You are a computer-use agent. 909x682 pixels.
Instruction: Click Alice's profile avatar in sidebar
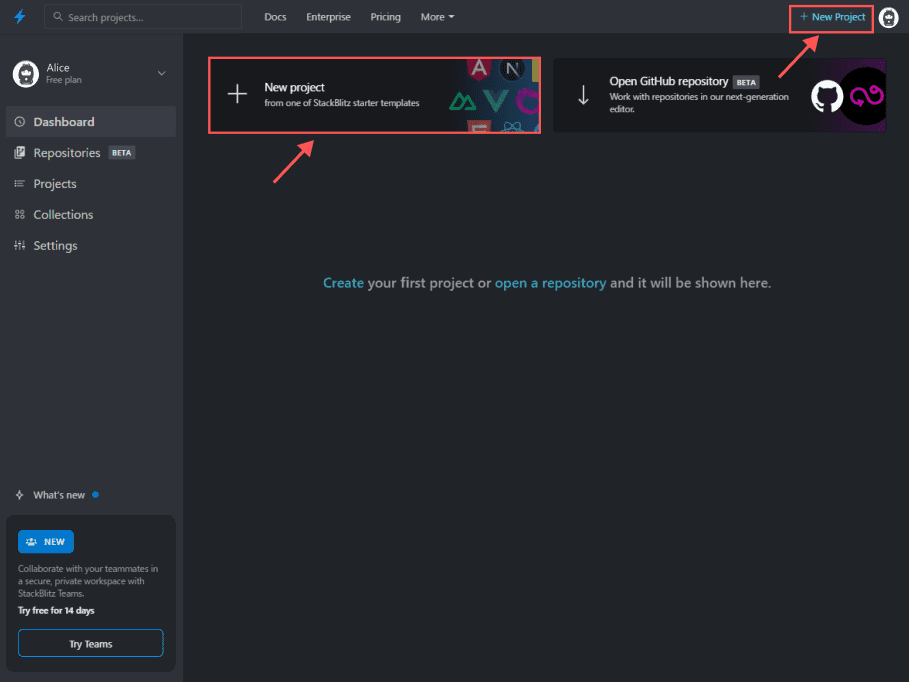point(26,74)
